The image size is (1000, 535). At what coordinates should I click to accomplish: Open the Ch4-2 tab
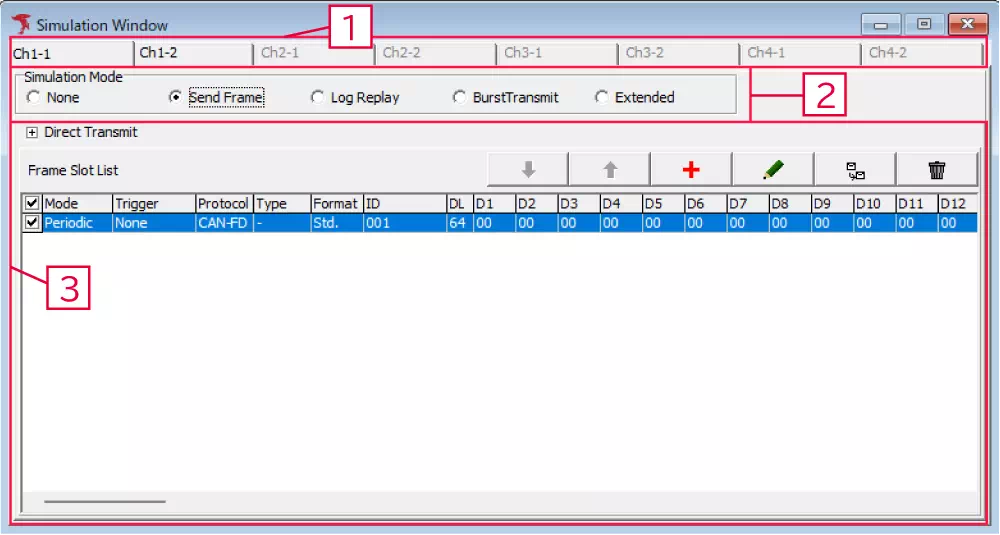922,53
